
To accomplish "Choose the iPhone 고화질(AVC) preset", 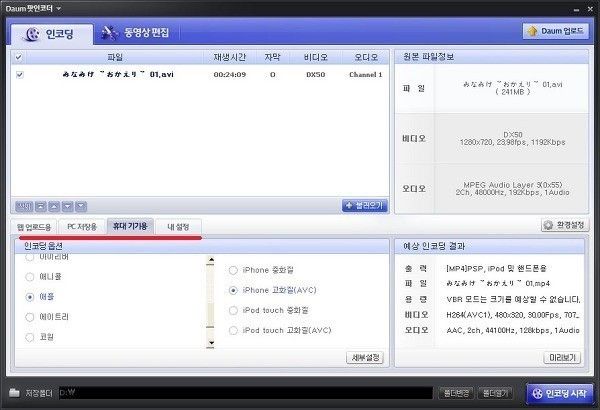I will click(x=233, y=290).
